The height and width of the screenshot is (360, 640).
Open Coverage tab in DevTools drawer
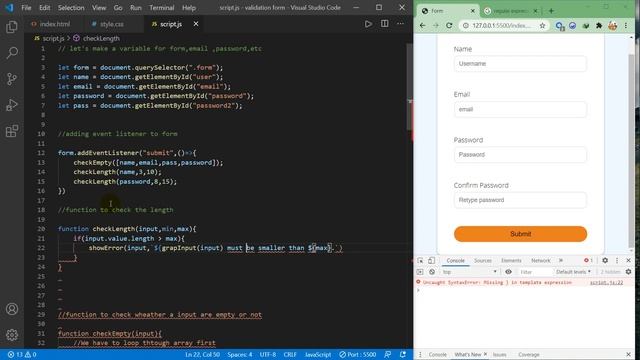529,355
